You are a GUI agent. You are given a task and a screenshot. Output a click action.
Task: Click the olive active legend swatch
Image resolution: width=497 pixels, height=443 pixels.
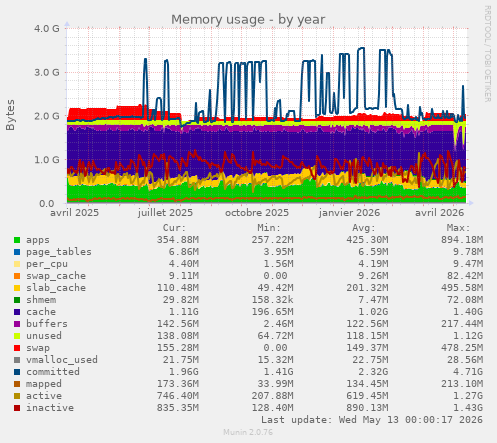tap(17, 396)
